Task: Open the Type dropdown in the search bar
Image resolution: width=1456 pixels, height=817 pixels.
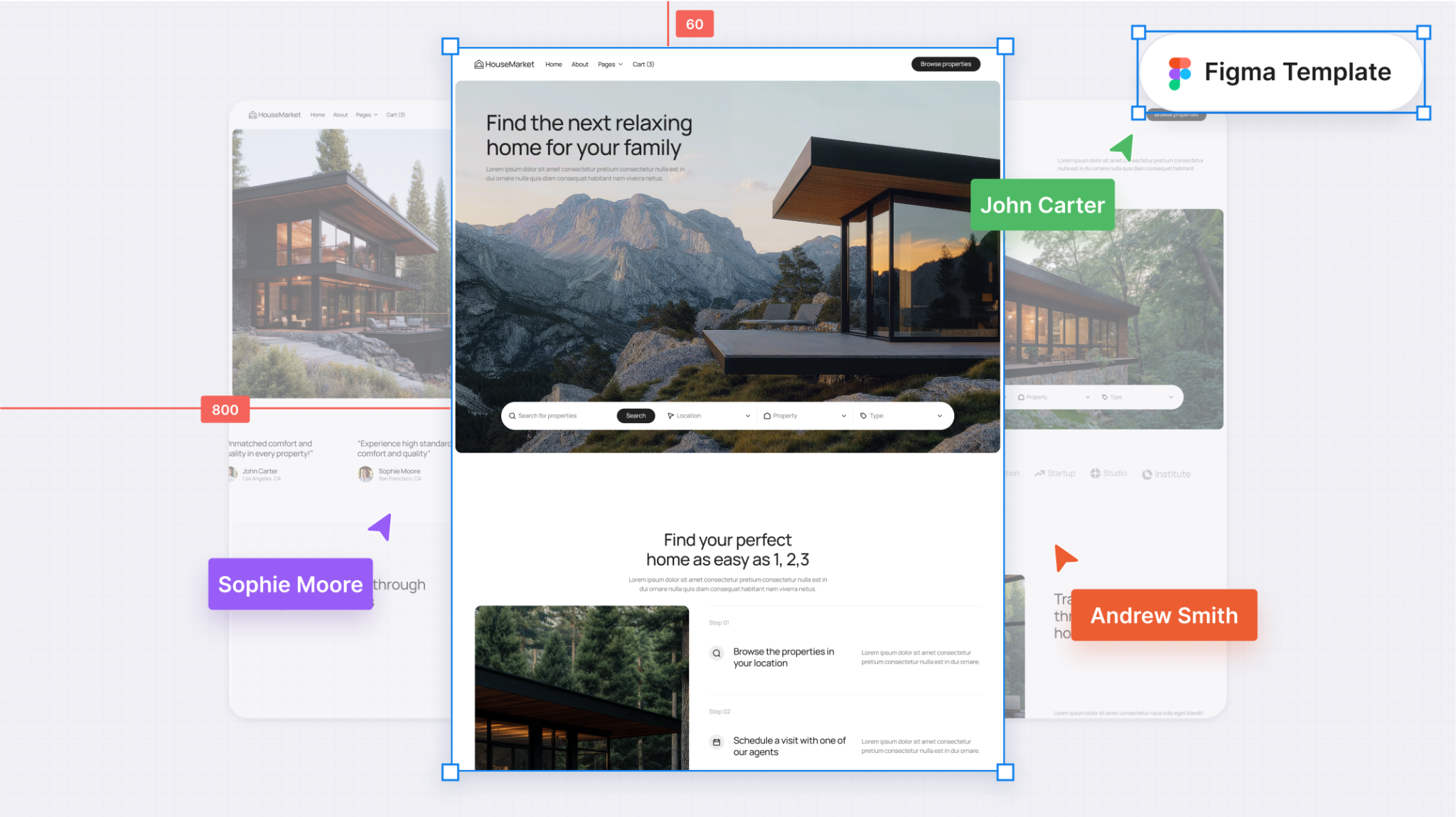Action: (x=939, y=415)
